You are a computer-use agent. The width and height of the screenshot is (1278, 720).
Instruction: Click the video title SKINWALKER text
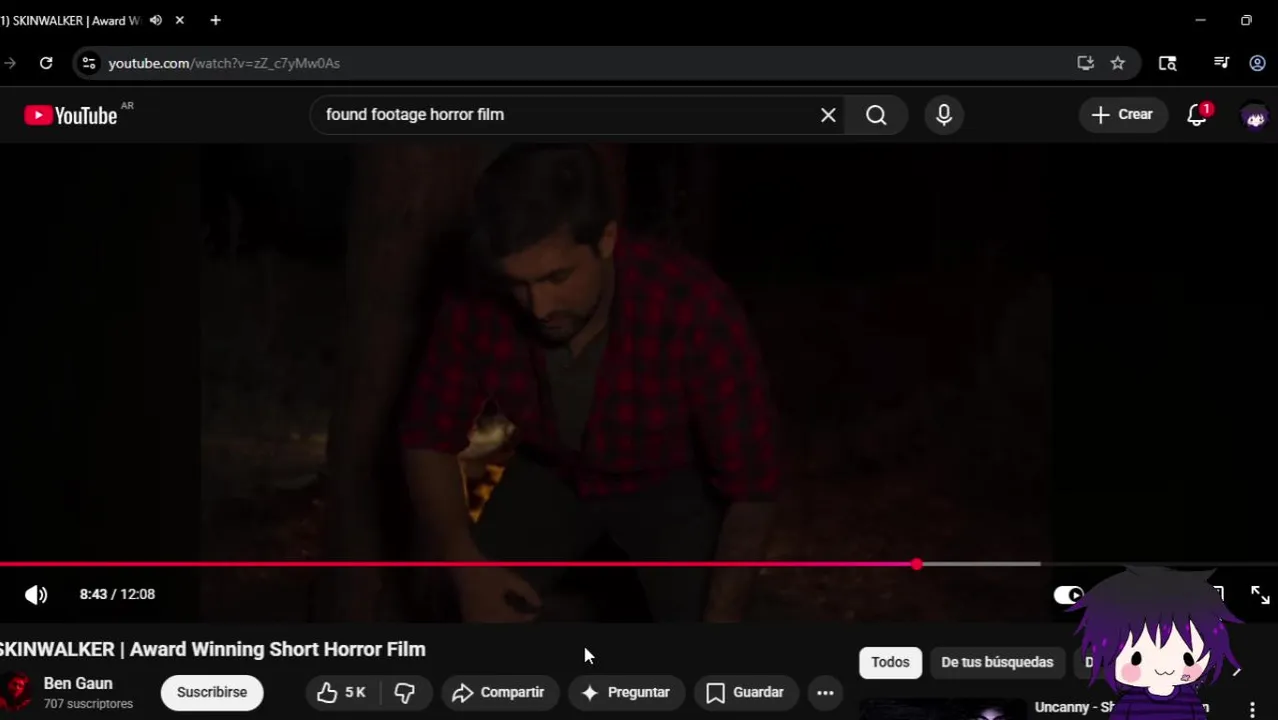pyautogui.click(x=213, y=650)
